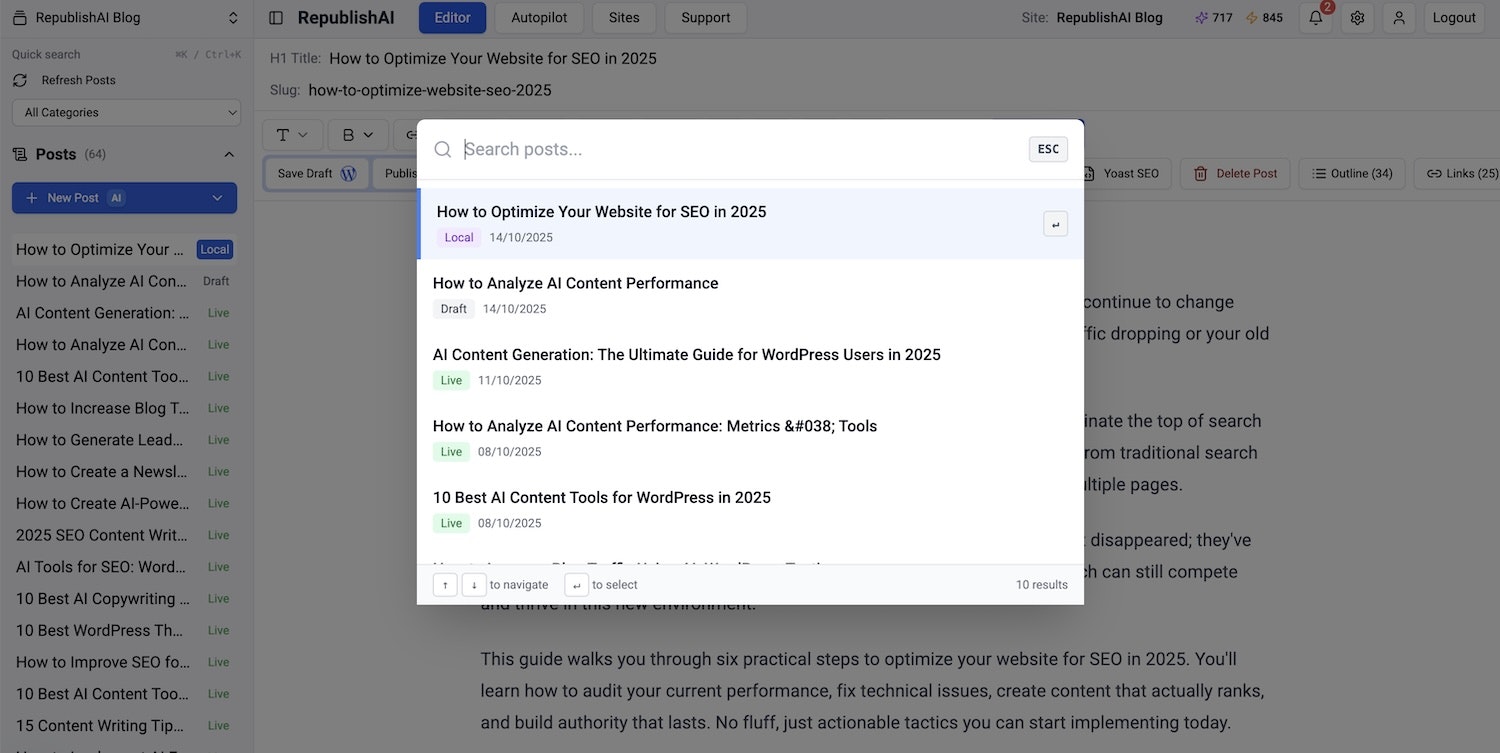Switch to the Autopilot tab
The width and height of the screenshot is (1500, 753).
[x=539, y=18]
